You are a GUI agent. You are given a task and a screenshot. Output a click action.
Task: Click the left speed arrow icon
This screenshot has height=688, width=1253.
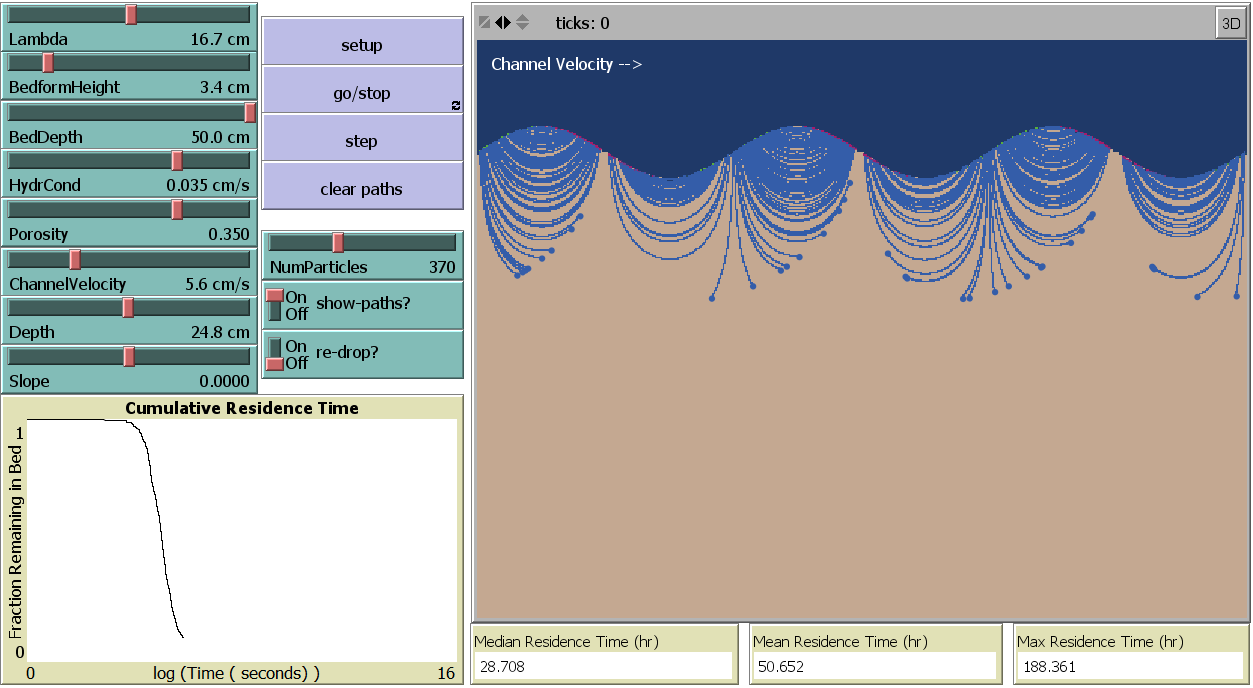coord(499,22)
